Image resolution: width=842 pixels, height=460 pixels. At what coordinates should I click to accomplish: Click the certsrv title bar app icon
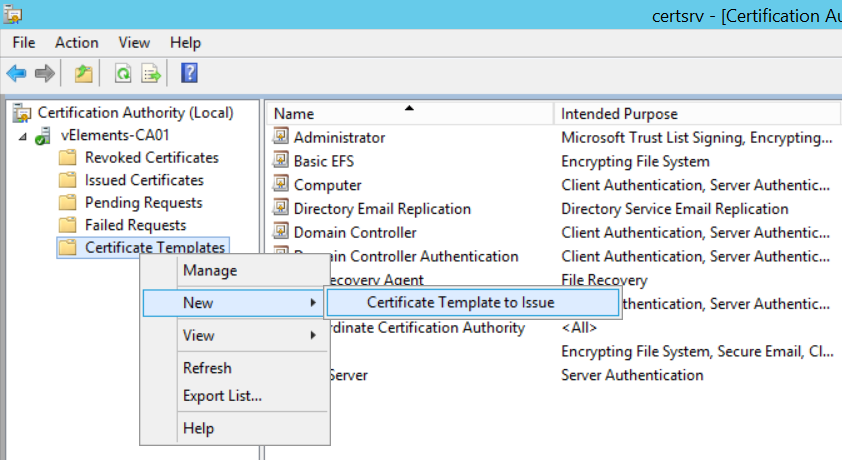12,14
